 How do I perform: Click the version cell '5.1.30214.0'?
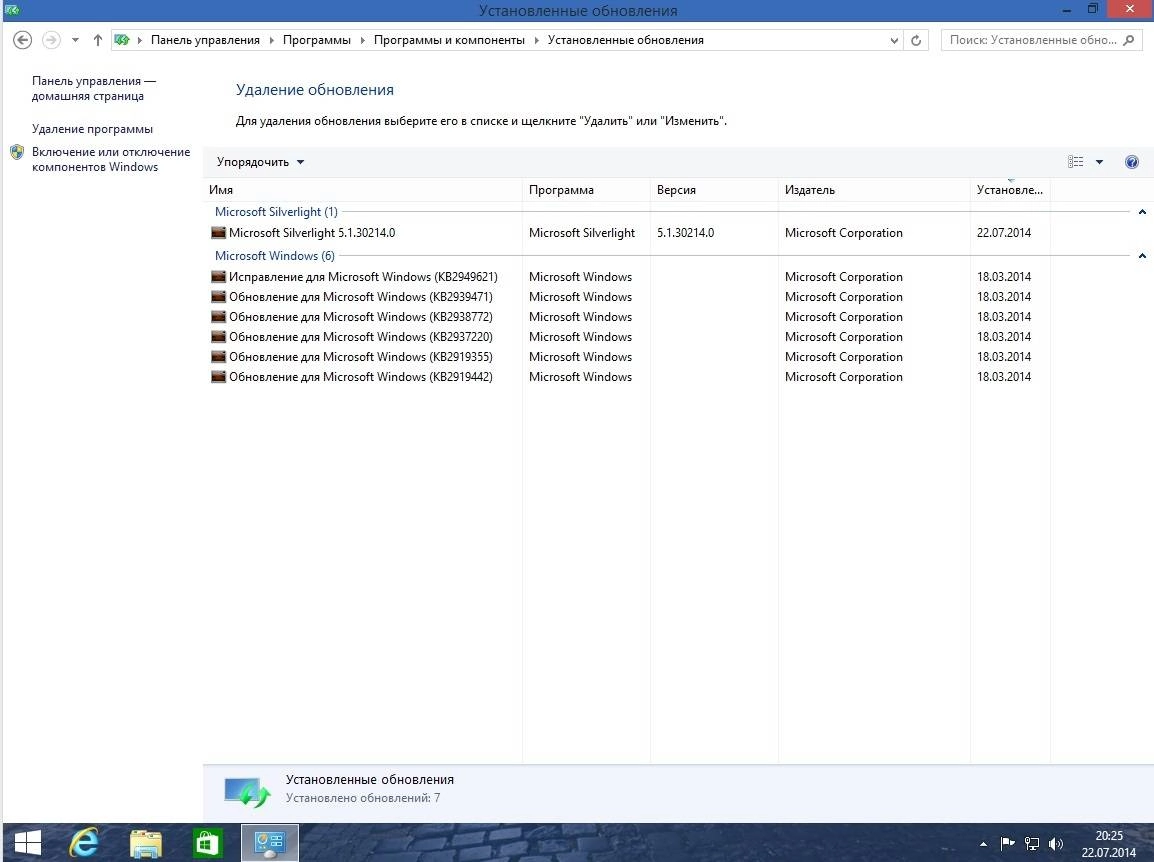click(x=685, y=233)
